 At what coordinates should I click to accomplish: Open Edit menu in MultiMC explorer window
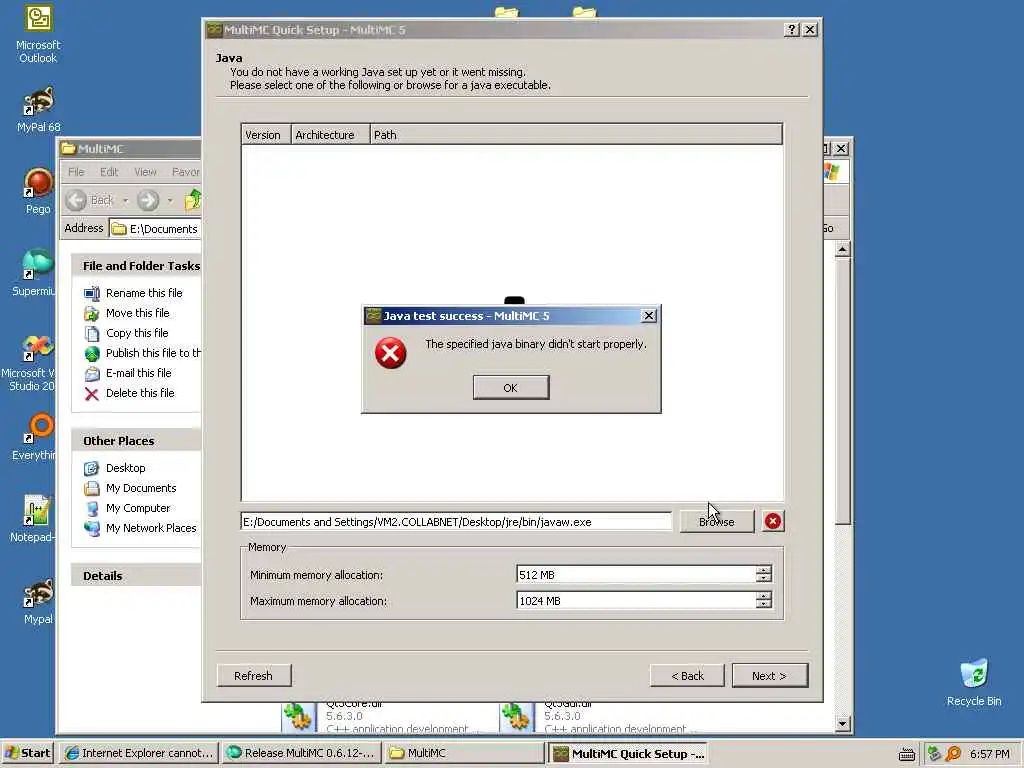pyautogui.click(x=109, y=172)
